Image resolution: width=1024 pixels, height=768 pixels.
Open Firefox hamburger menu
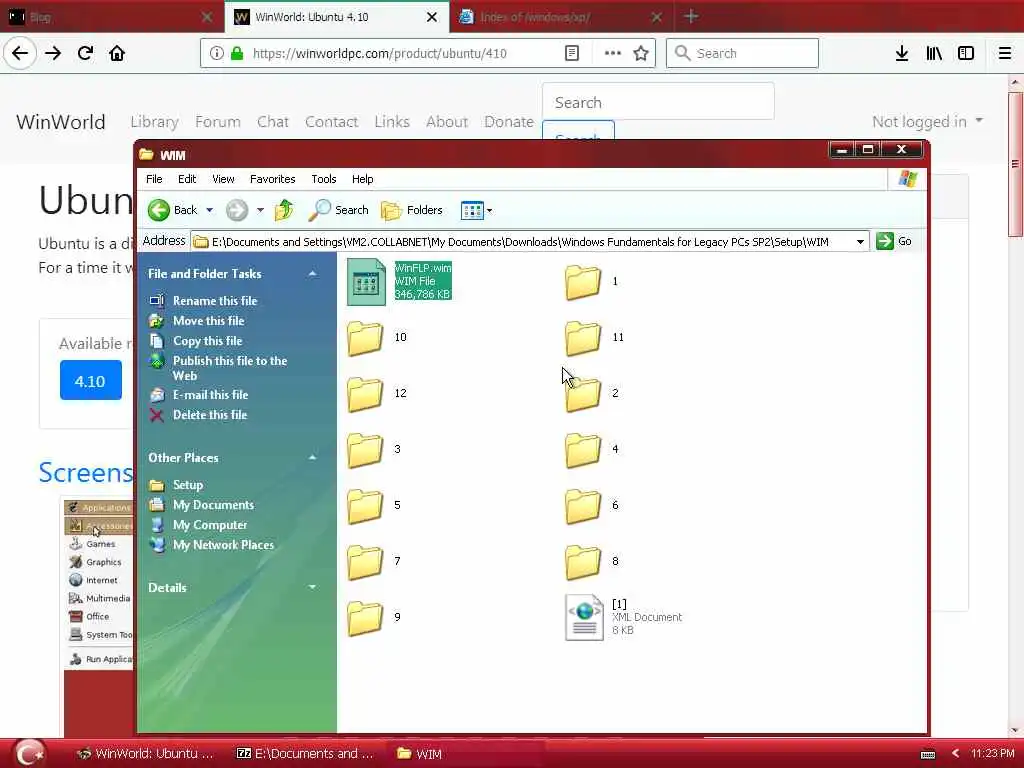[x=1005, y=53]
